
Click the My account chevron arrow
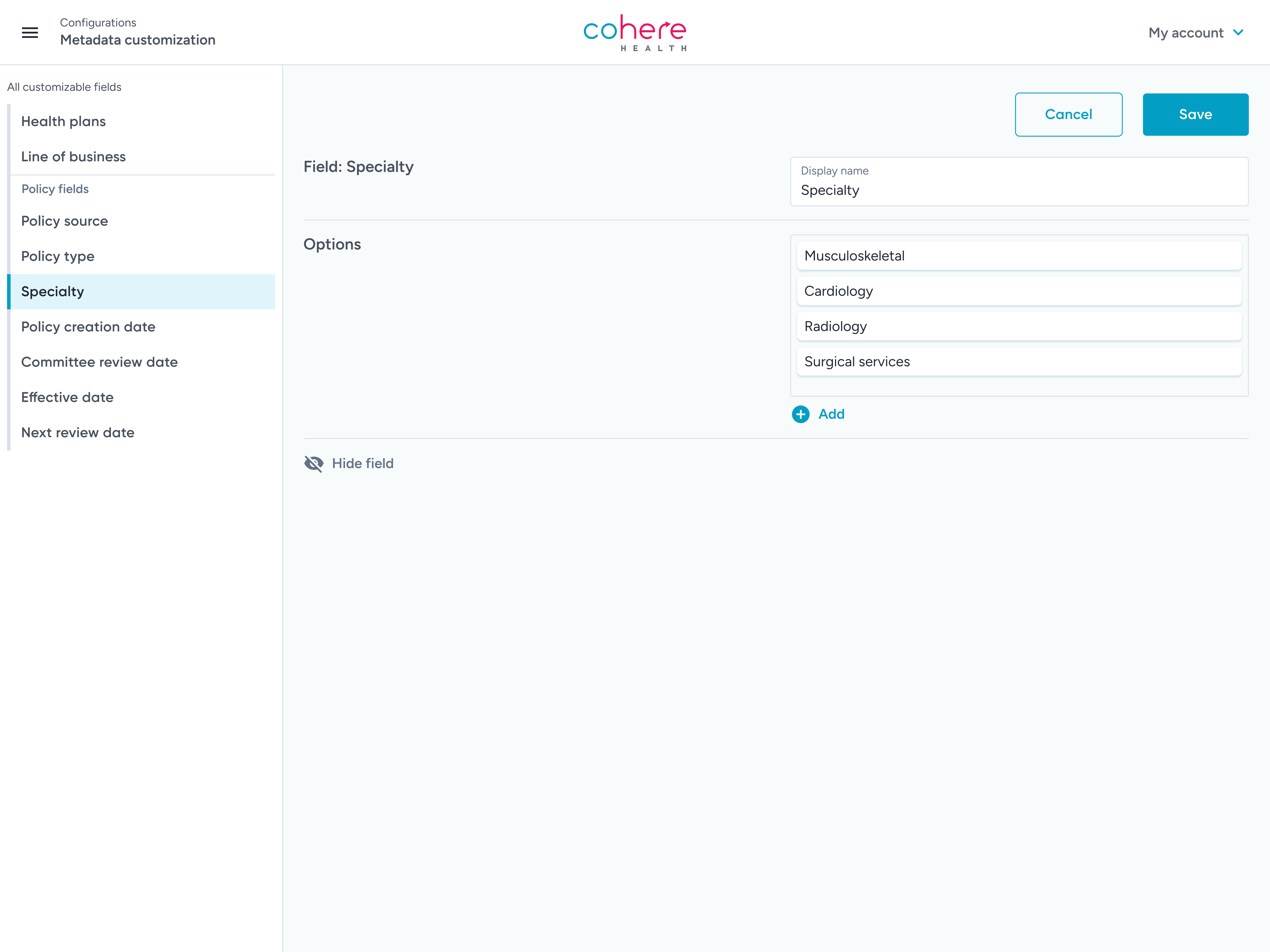point(1238,33)
